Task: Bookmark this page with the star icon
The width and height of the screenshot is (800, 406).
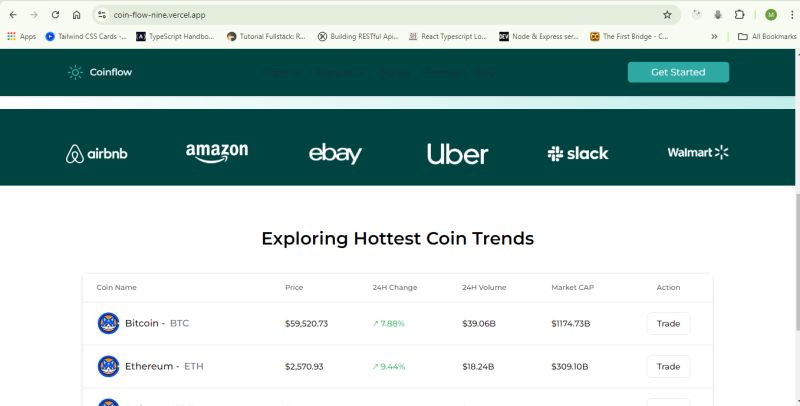Action: coord(667,15)
